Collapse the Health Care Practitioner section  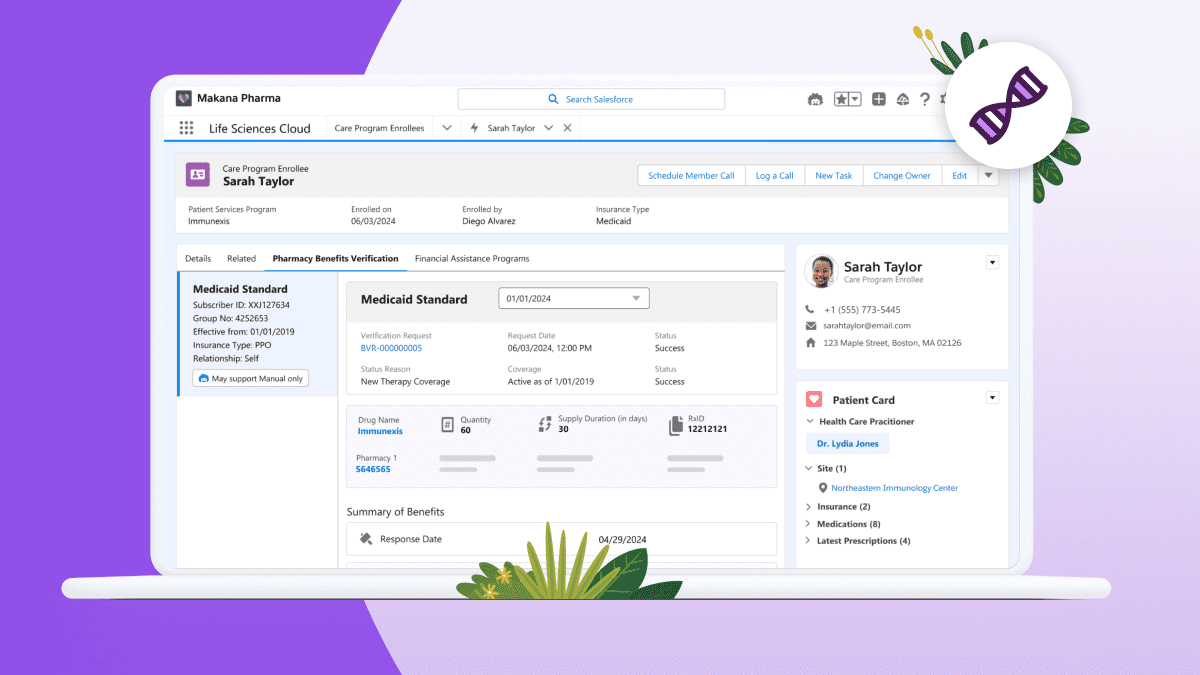[x=809, y=421]
